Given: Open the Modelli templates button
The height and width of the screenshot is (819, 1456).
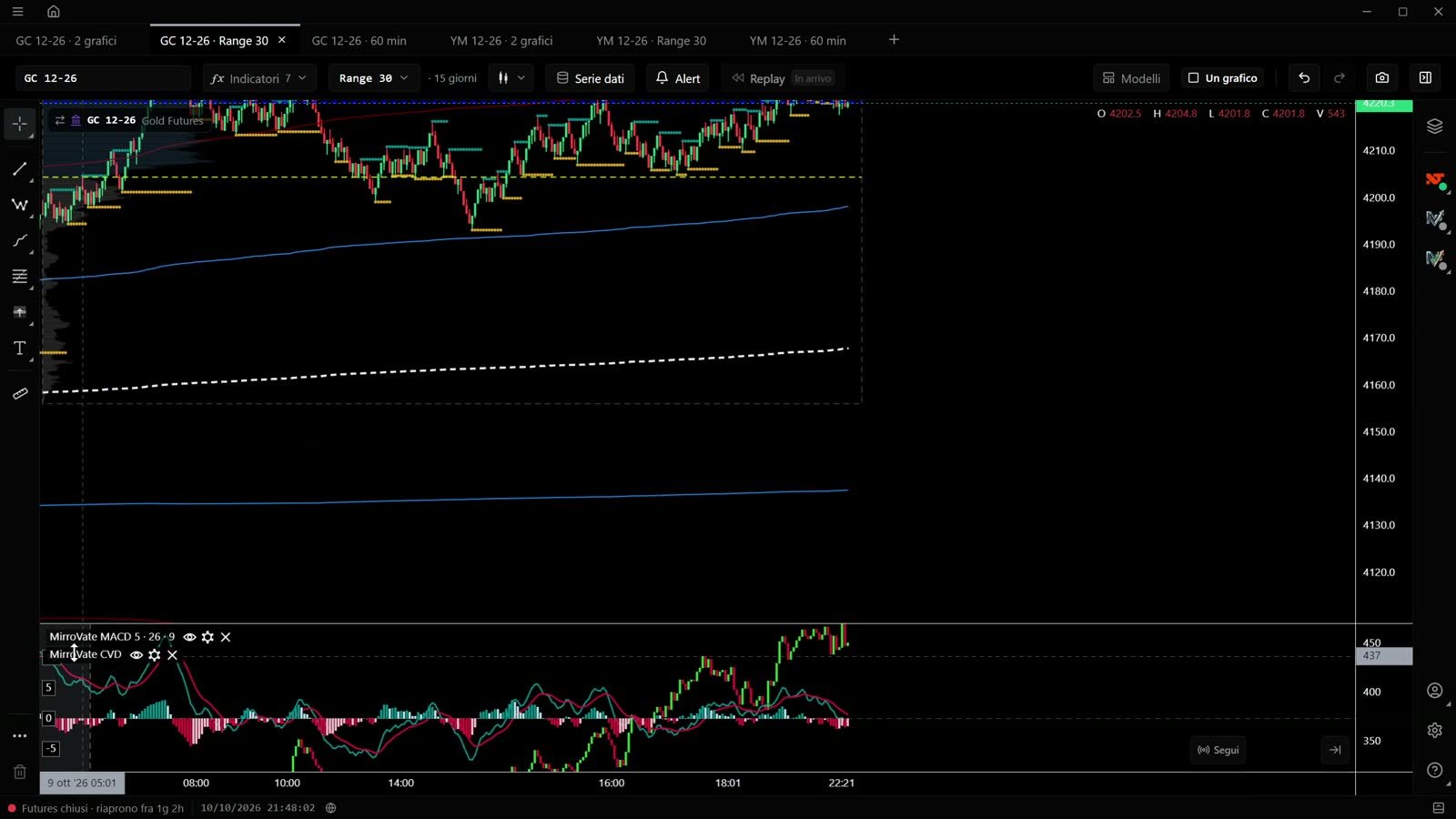Looking at the screenshot, I should click(1131, 78).
